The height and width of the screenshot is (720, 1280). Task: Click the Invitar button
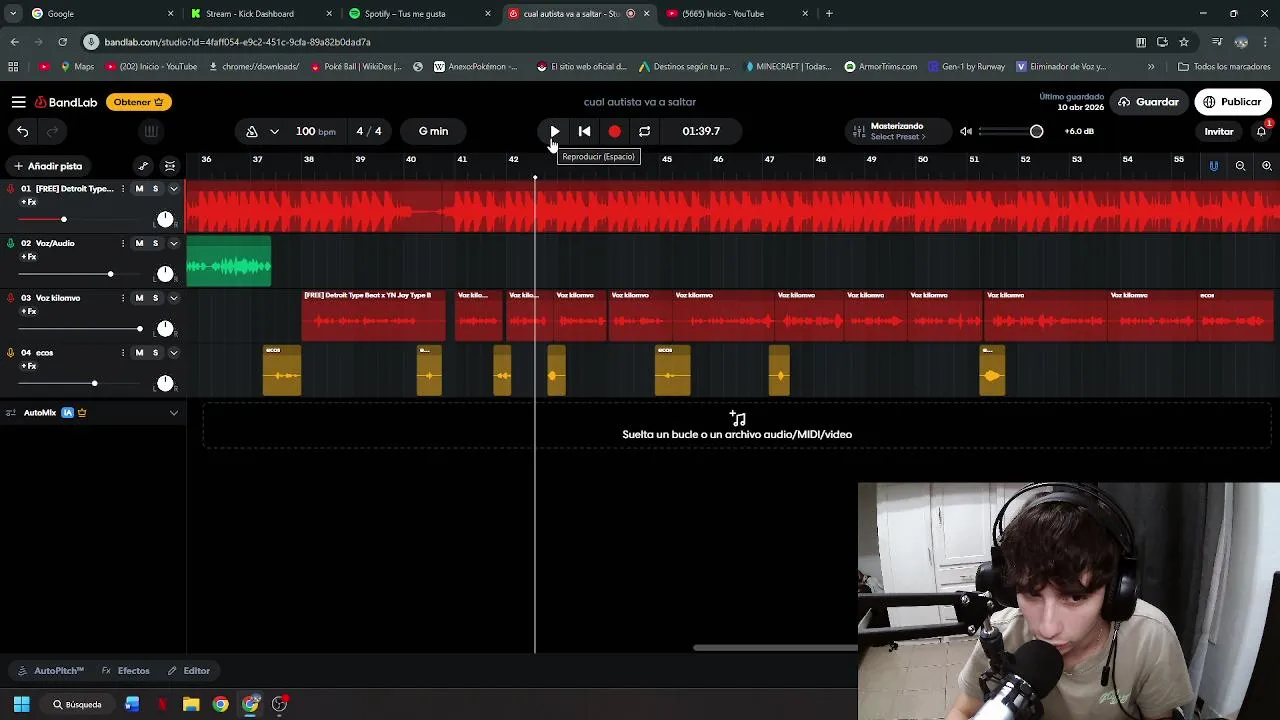pos(1219,131)
